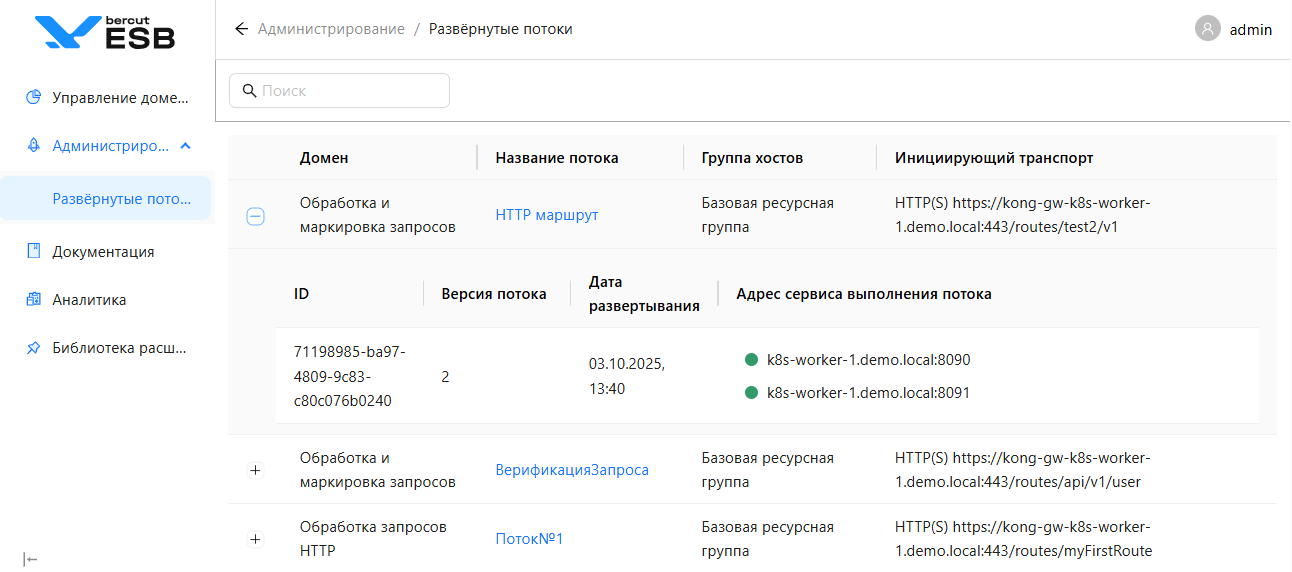Click the admin user avatar icon
Image resolution: width=1292 pixels, height=572 pixels.
pyautogui.click(x=1208, y=29)
